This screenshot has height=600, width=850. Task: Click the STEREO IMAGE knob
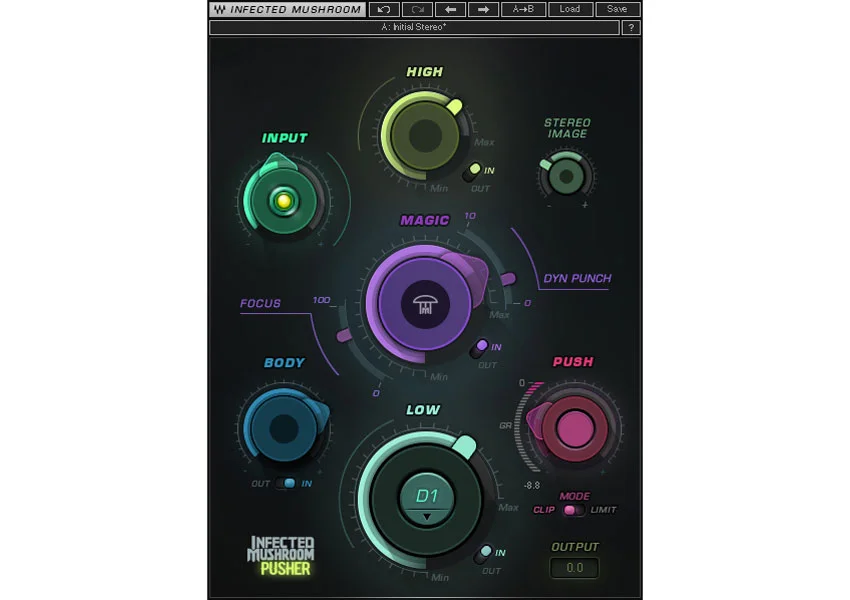566,176
